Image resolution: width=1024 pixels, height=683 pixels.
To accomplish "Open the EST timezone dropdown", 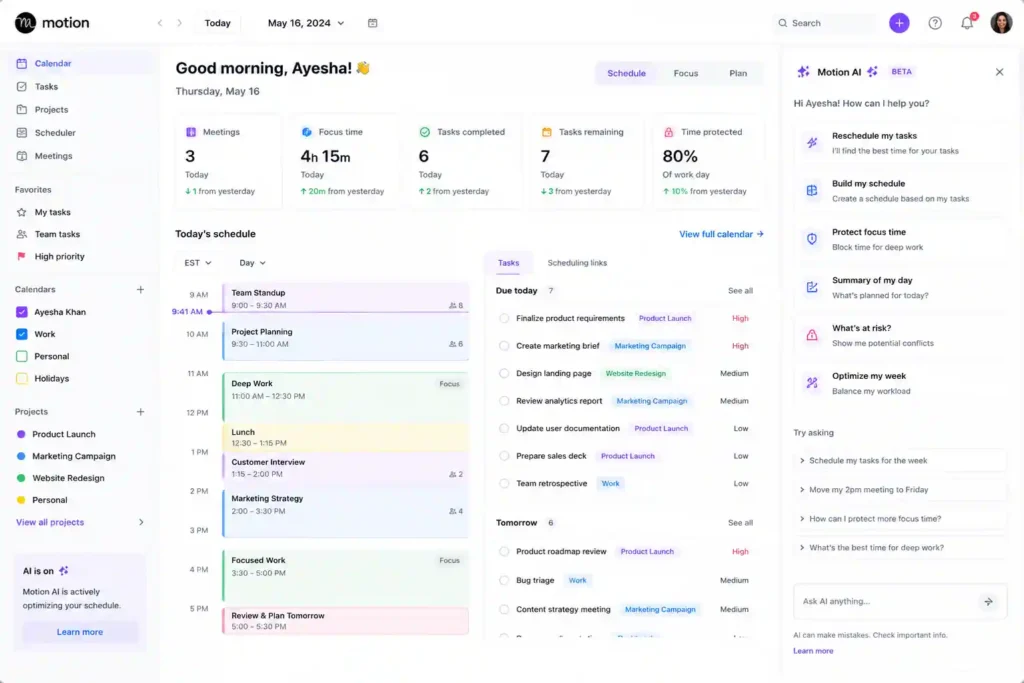I will 197,262.
